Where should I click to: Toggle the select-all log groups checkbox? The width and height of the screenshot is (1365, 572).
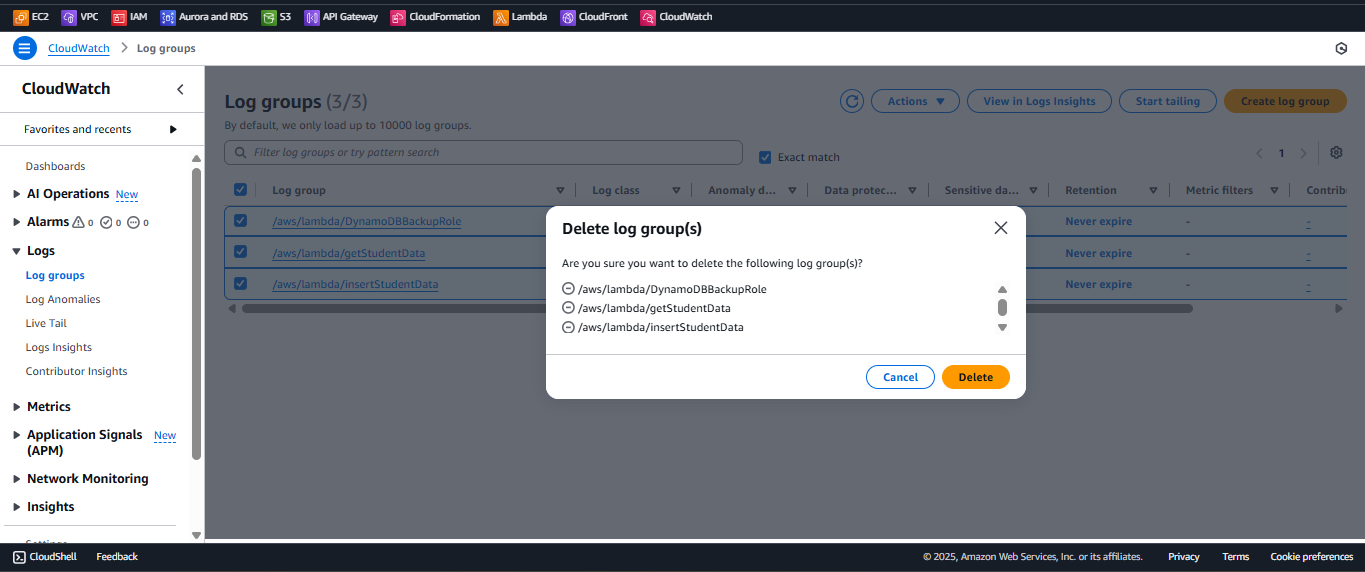[x=240, y=189]
